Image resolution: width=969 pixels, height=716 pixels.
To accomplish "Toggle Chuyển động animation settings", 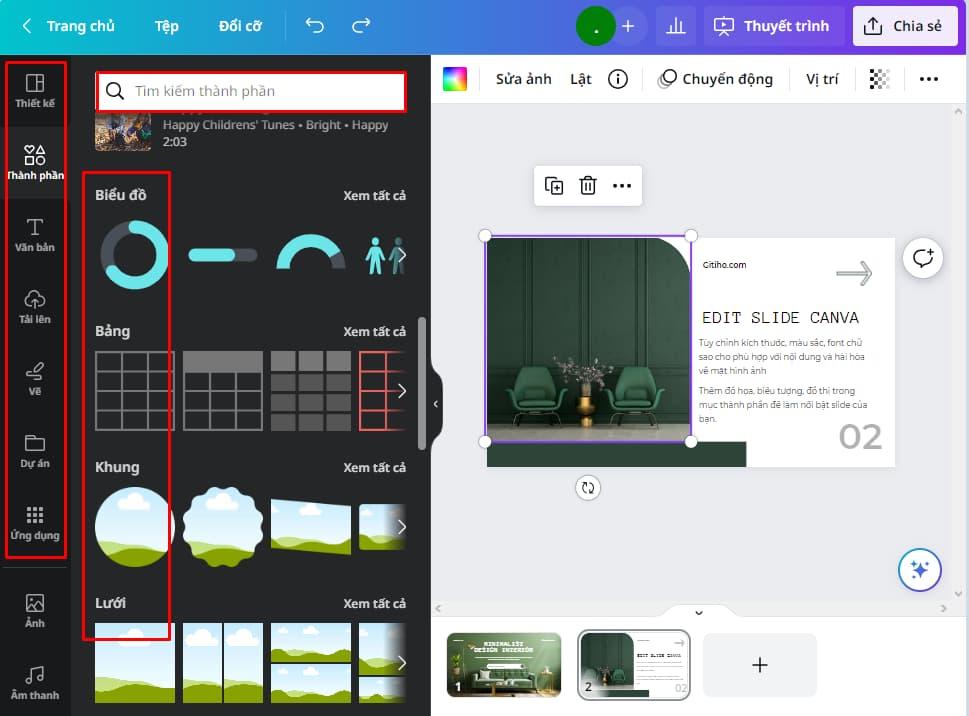I will point(715,78).
